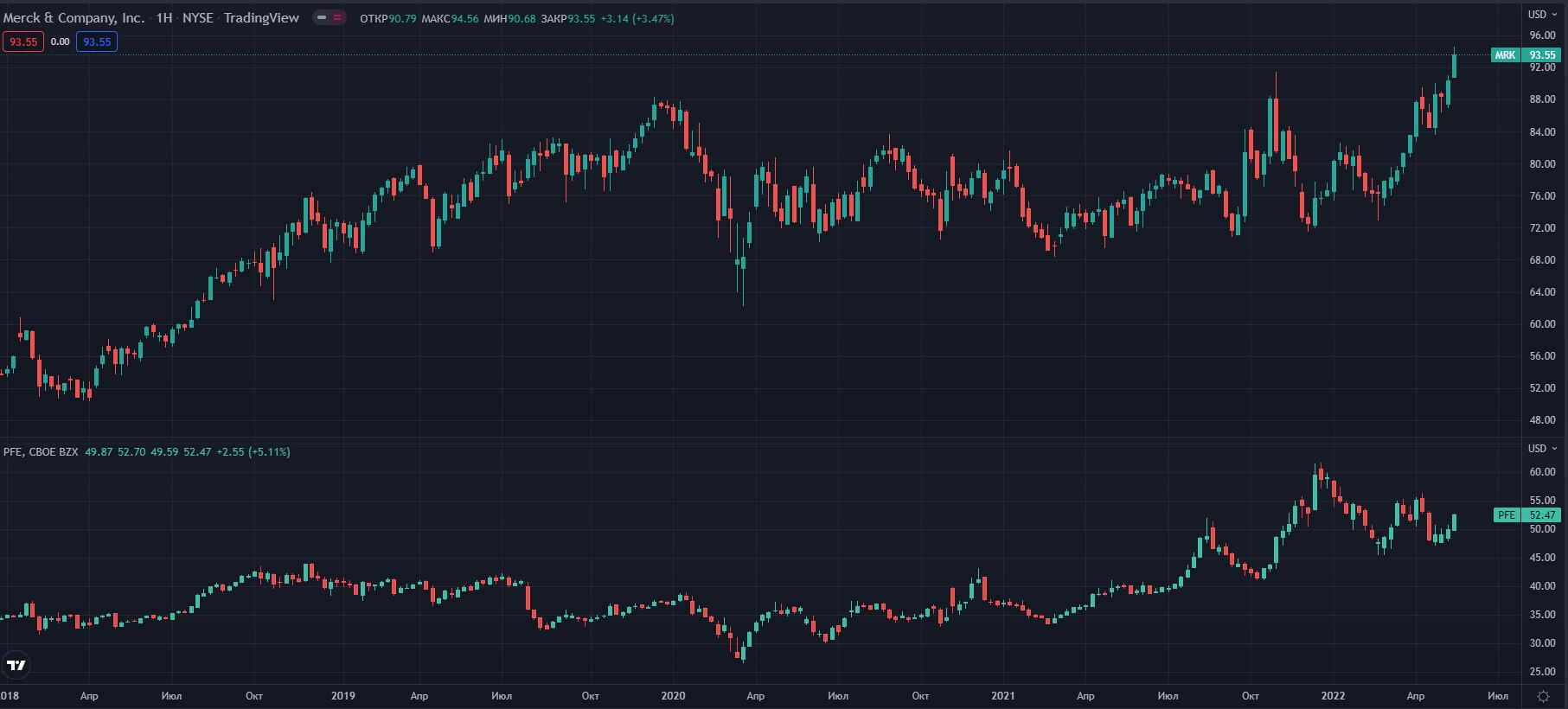1568x709 pixels.
Task: Click the Merck & Company, Inc. chart title
Action: click(74, 17)
